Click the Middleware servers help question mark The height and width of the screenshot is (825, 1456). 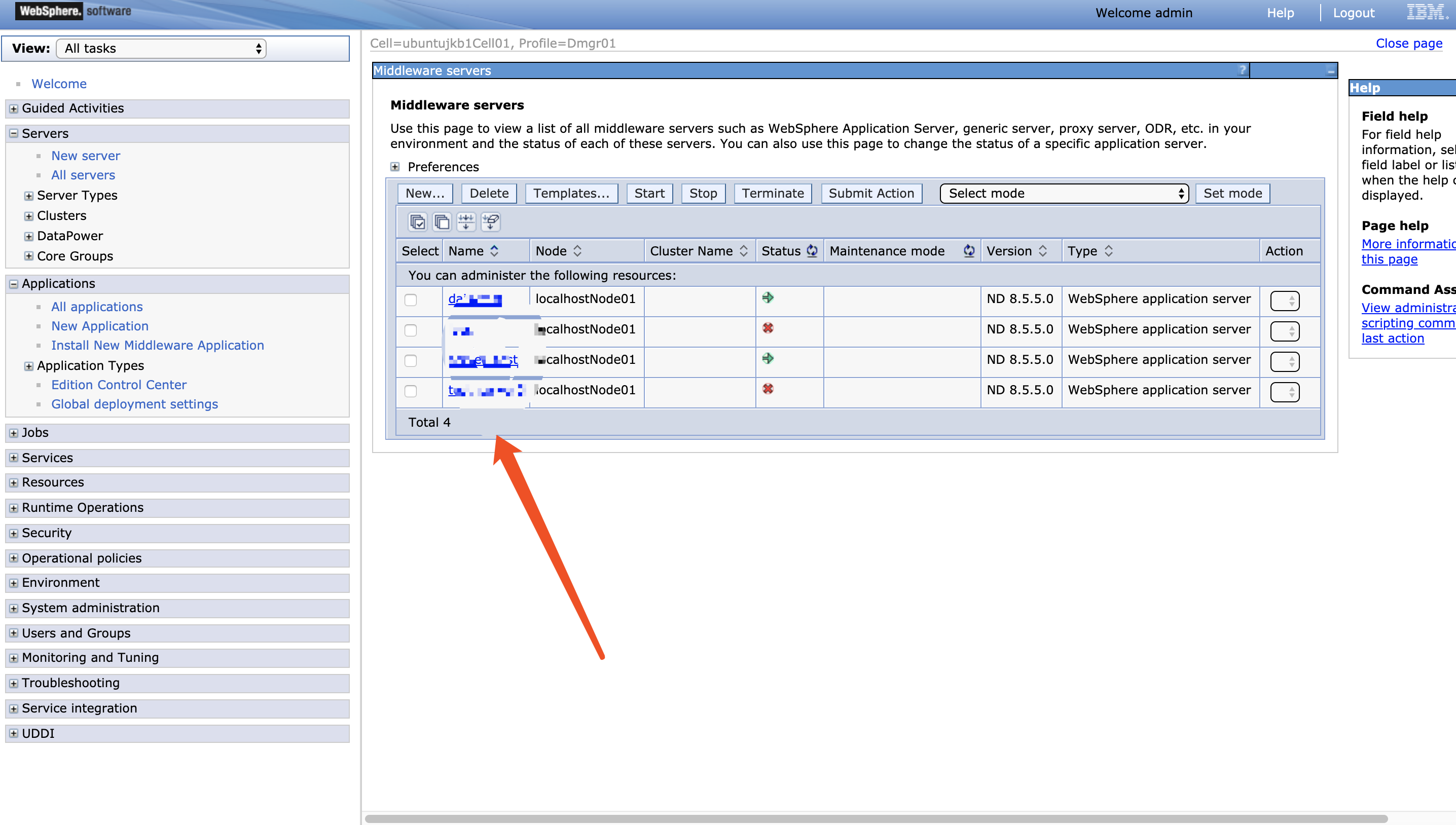(x=1243, y=70)
